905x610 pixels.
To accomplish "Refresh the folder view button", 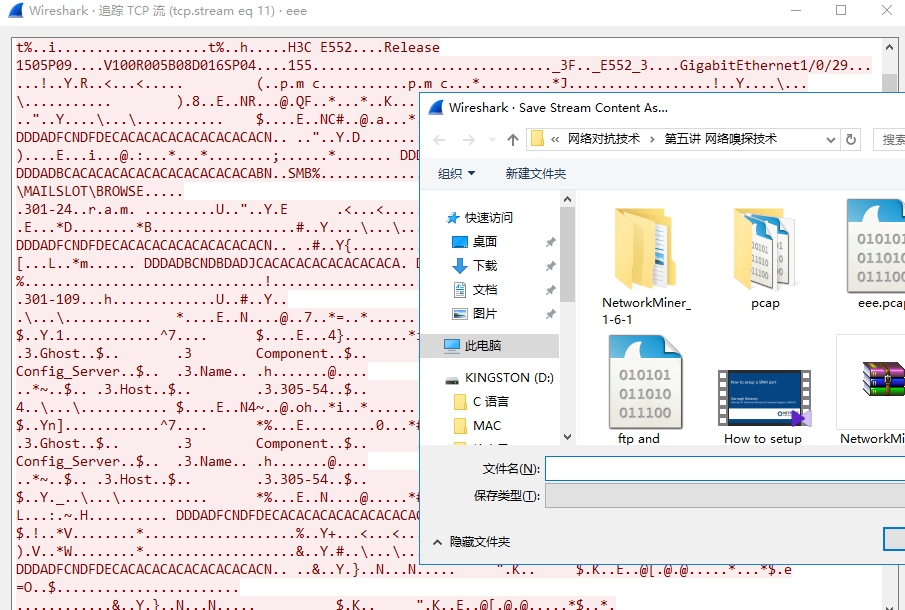I will click(851, 140).
